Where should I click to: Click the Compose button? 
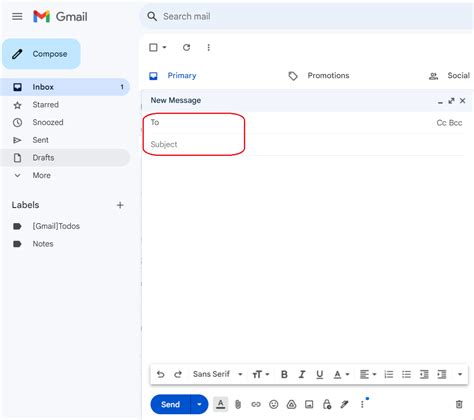click(41, 54)
